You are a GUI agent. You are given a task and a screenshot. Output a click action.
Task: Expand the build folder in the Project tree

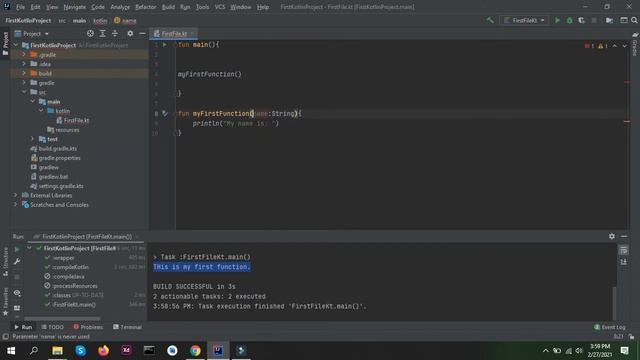tap(24, 73)
